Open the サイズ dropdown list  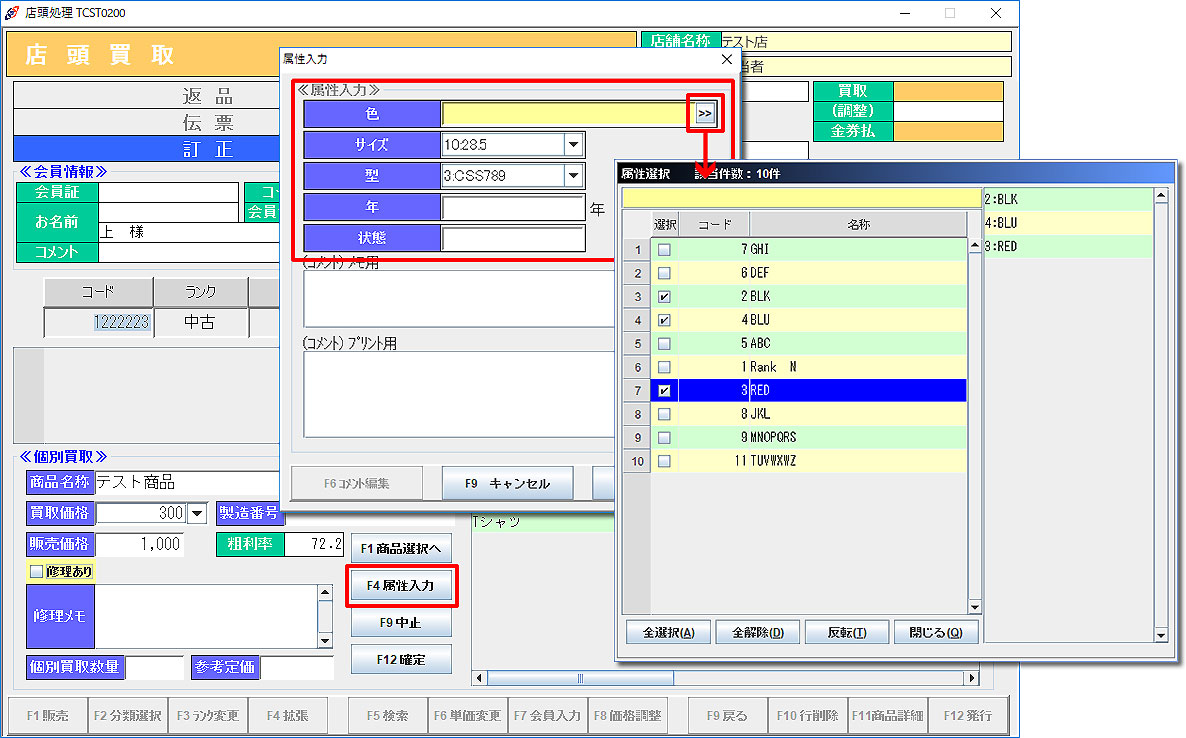(x=573, y=145)
